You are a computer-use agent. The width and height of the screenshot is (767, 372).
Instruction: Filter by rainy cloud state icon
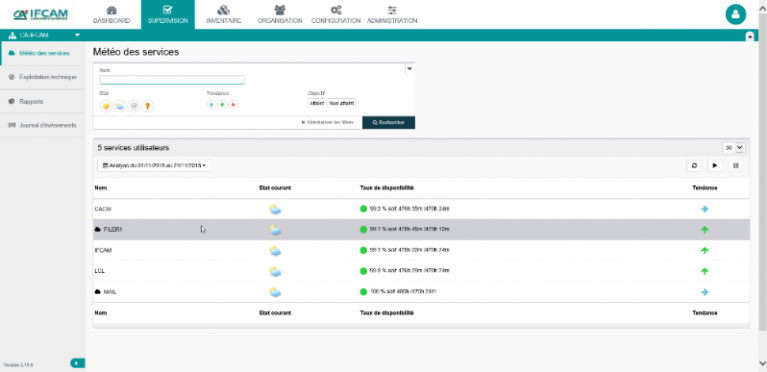134,106
